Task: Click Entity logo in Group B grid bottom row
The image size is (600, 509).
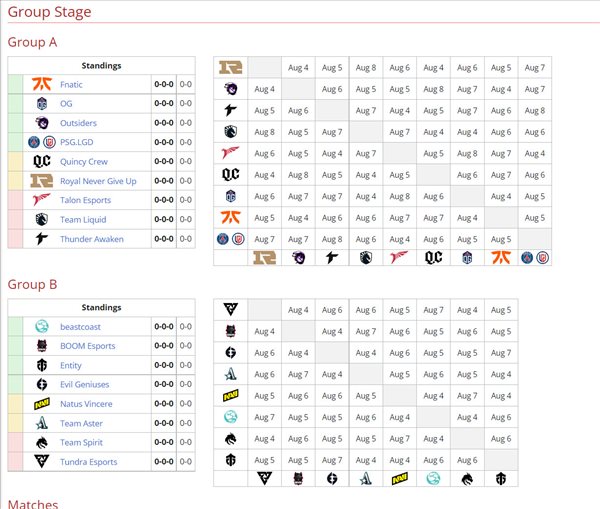Action: click(x=501, y=478)
